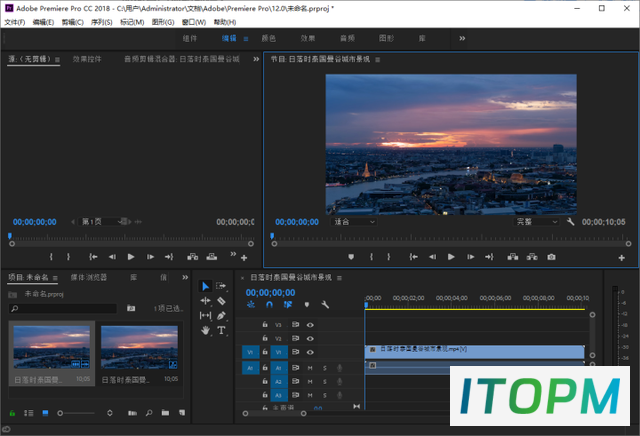Screen dimensions: 640x436
Task: Open timeline sequence panel menu
Action: (339, 278)
